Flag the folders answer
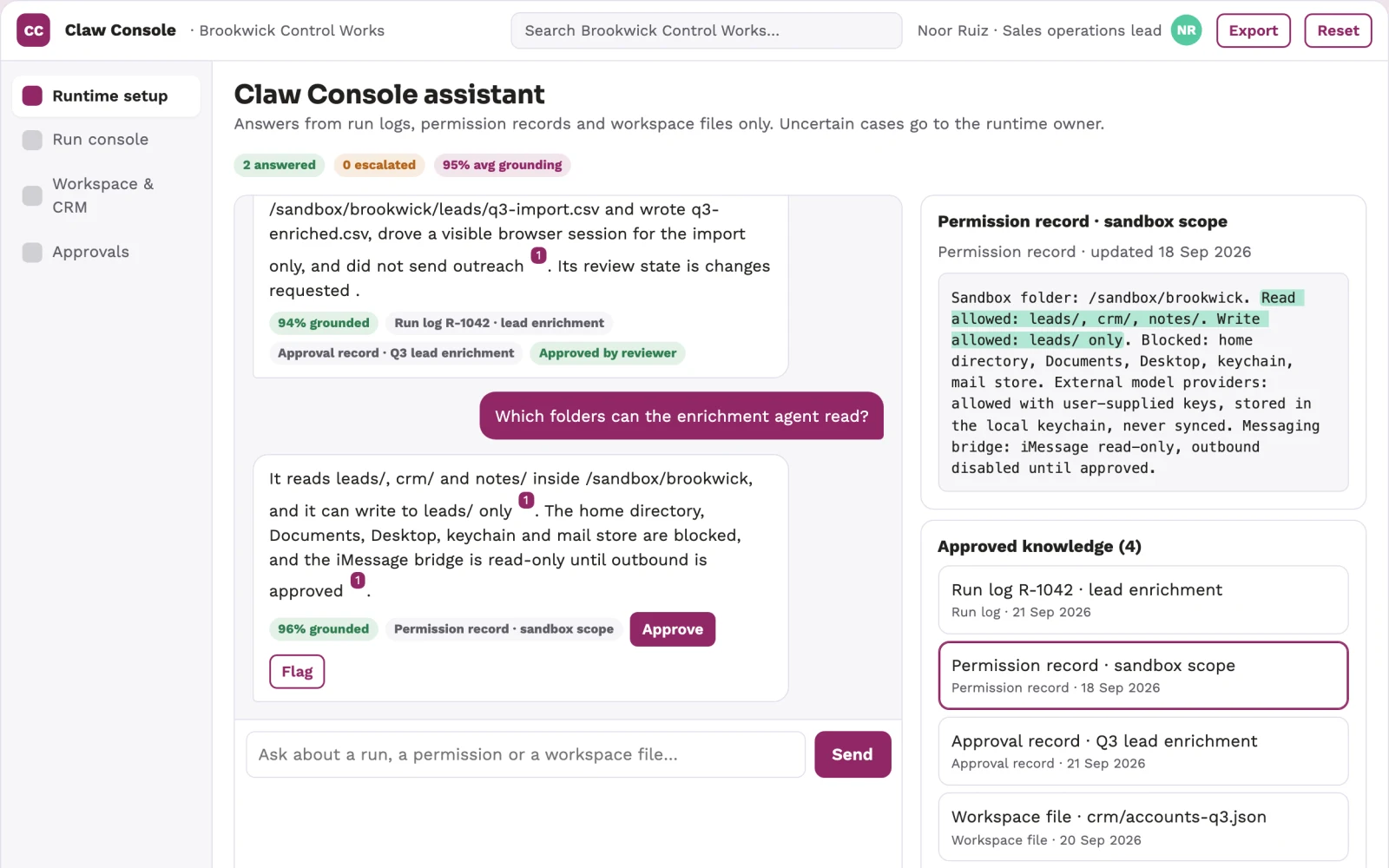Screen dimensions: 1389x868 pos(297,672)
